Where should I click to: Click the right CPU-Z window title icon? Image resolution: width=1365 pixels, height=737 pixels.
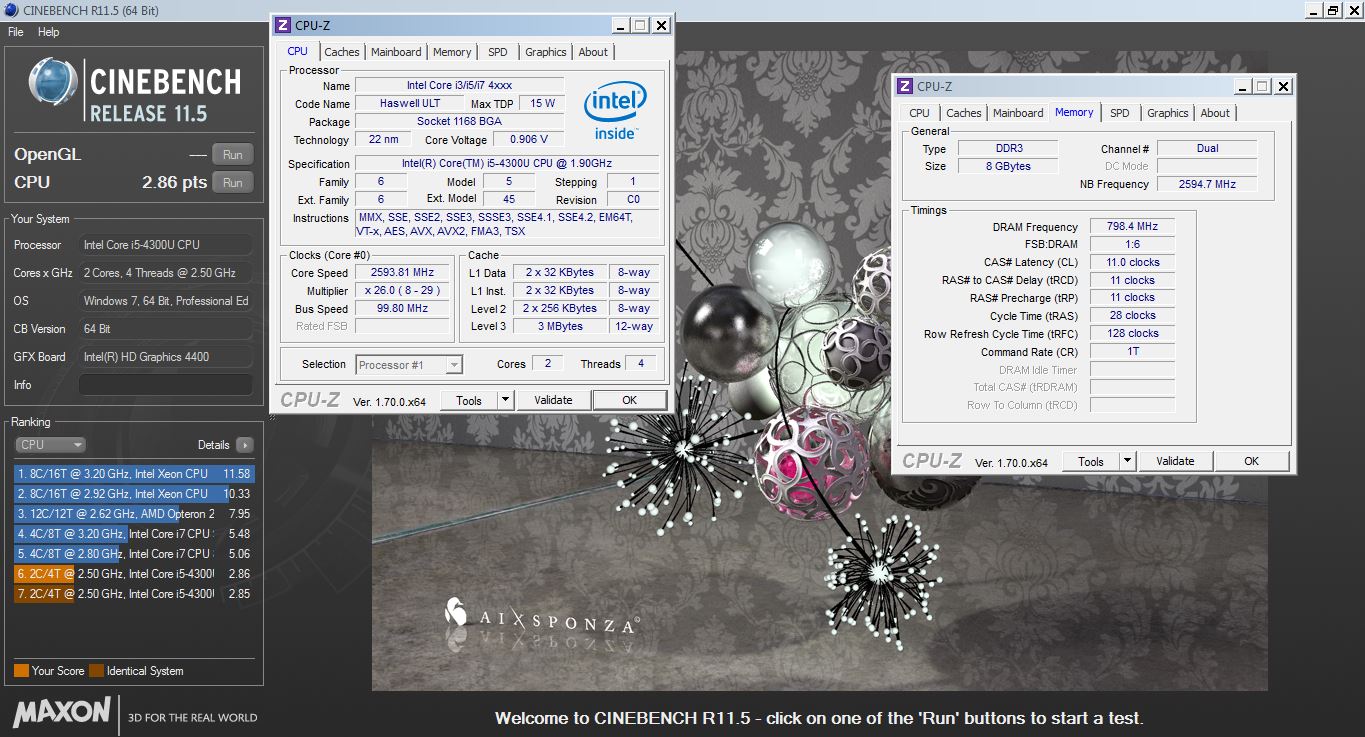(x=905, y=86)
